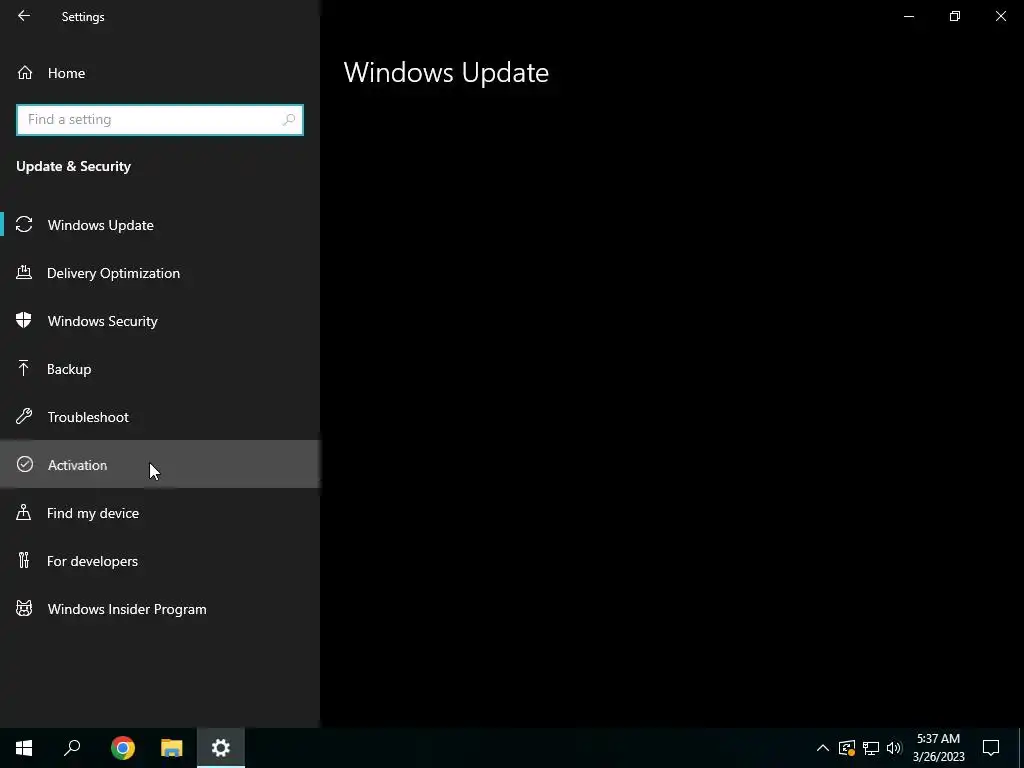Click the Delivery Optimization icon
Viewport: 1024px width, 768px height.
pyautogui.click(x=24, y=273)
